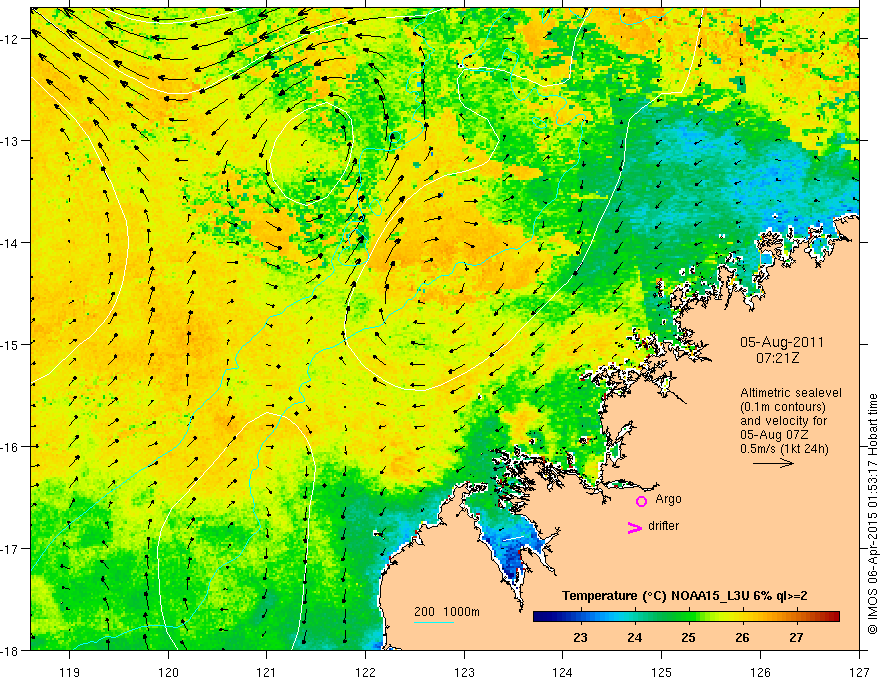
Task: Click longitude axis label '126'
Action: point(760,672)
